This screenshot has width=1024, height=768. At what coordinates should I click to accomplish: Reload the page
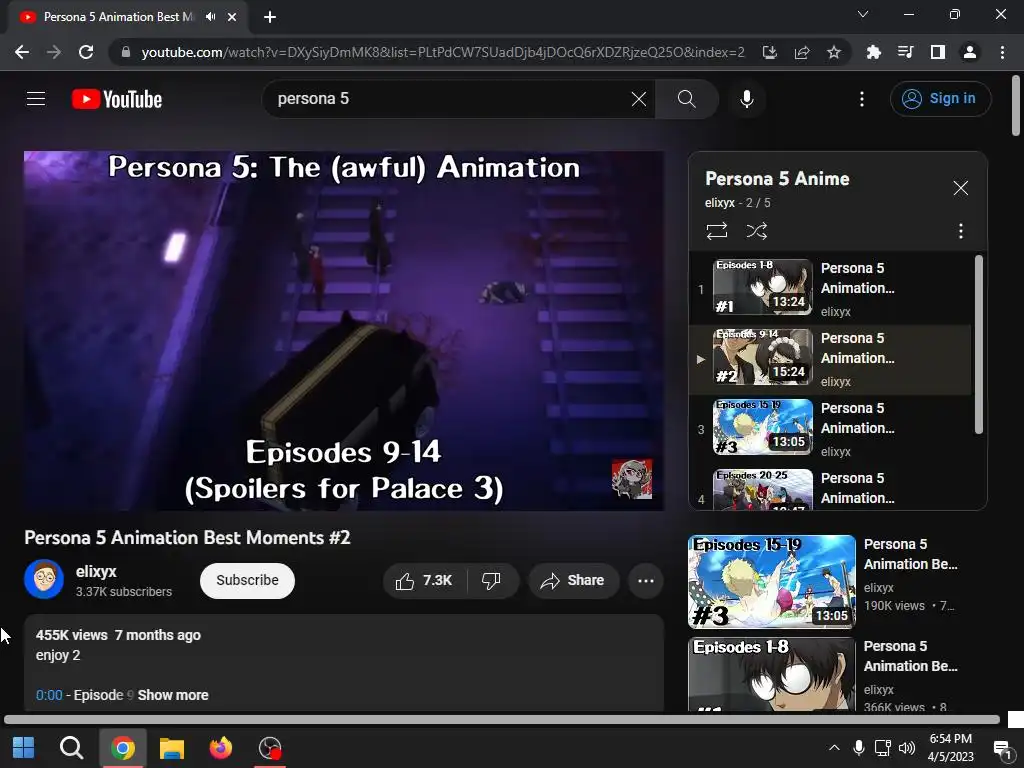coord(86,52)
